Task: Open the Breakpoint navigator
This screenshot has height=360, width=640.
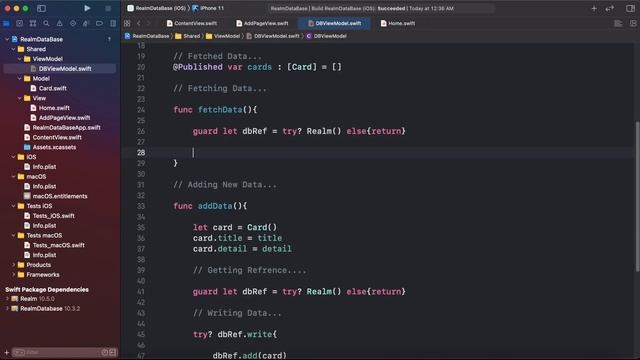Action: pyautogui.click(x=99, y=23)
